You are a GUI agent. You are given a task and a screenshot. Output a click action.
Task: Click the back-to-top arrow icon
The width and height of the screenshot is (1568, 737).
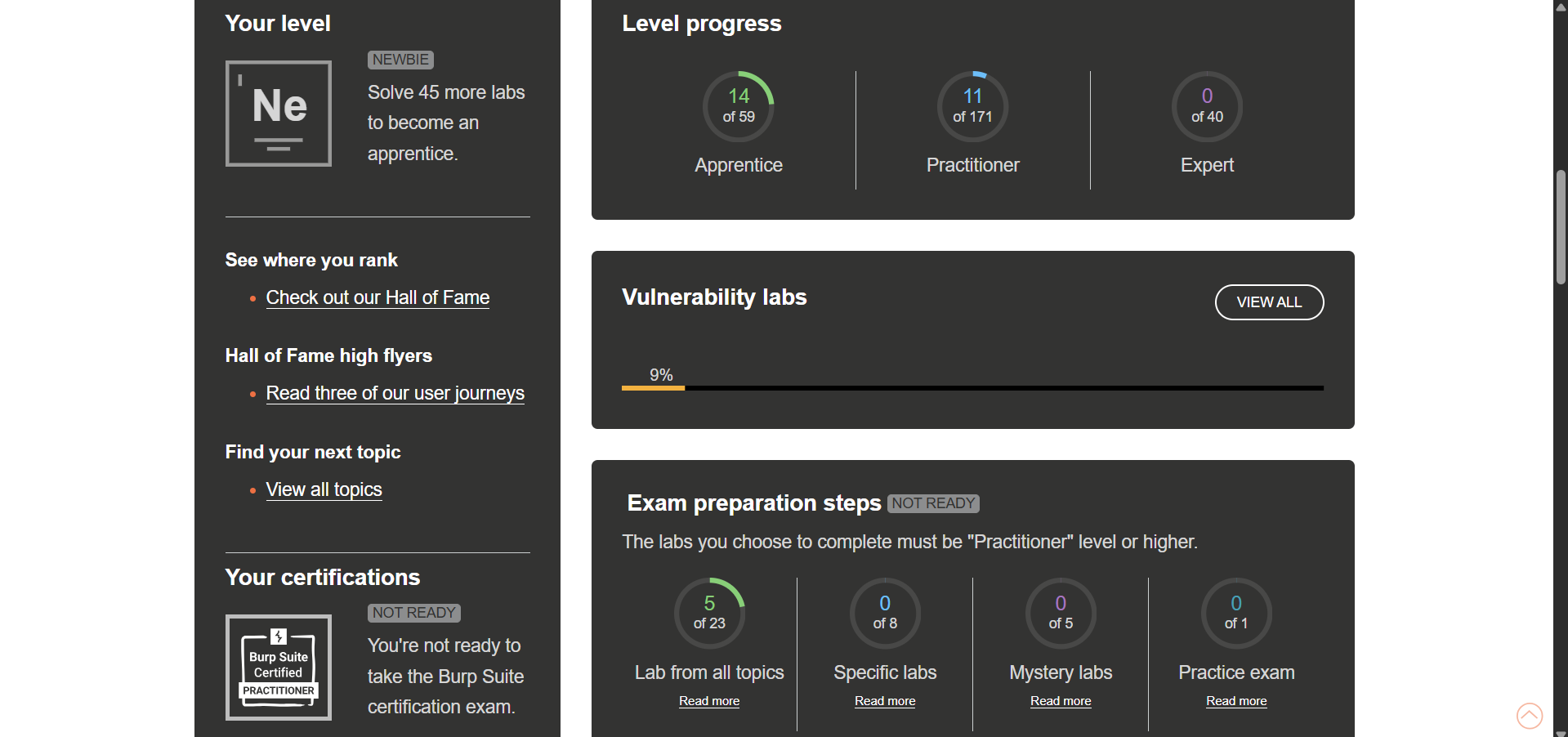click(1529, 715)
